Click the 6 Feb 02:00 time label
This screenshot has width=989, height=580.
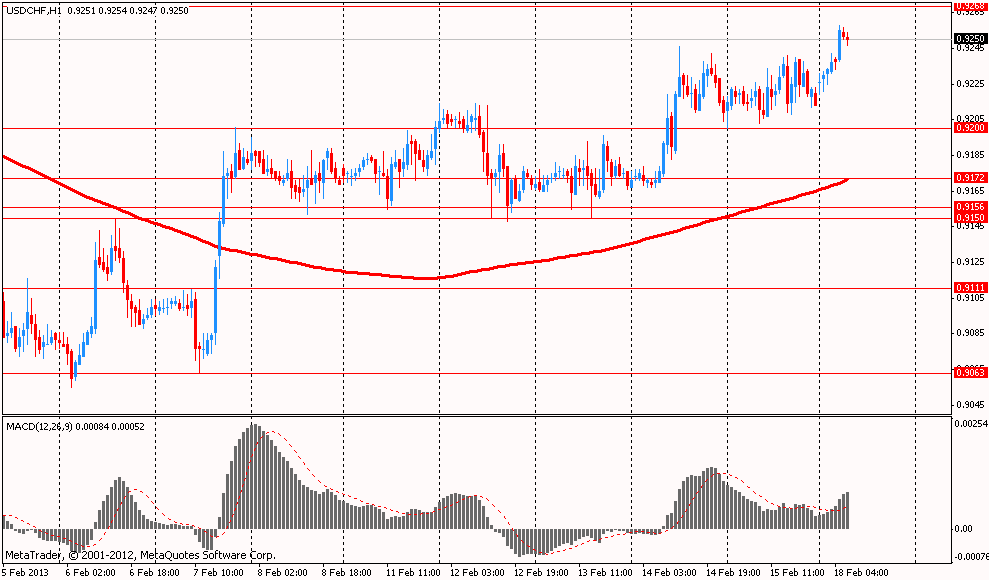[90, 572]
